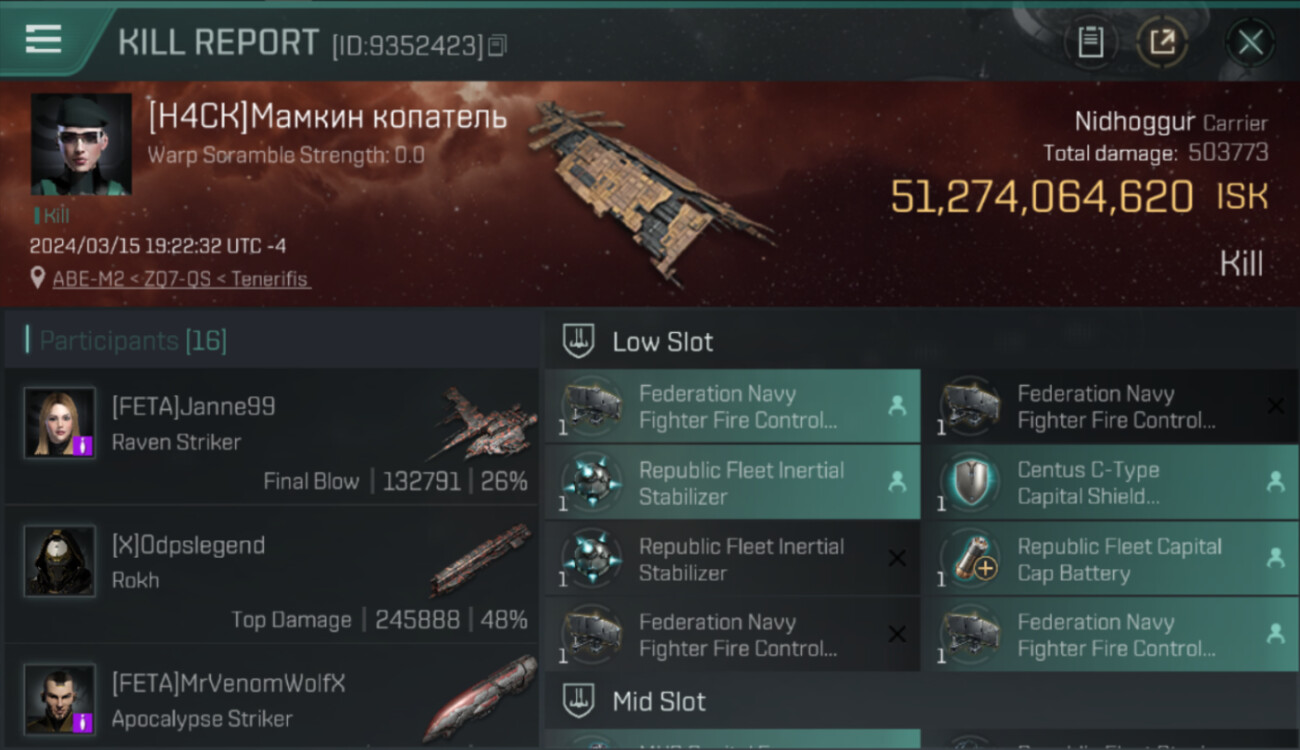
Task: Select participant Janne99's portrait
Action: point(60,423)
